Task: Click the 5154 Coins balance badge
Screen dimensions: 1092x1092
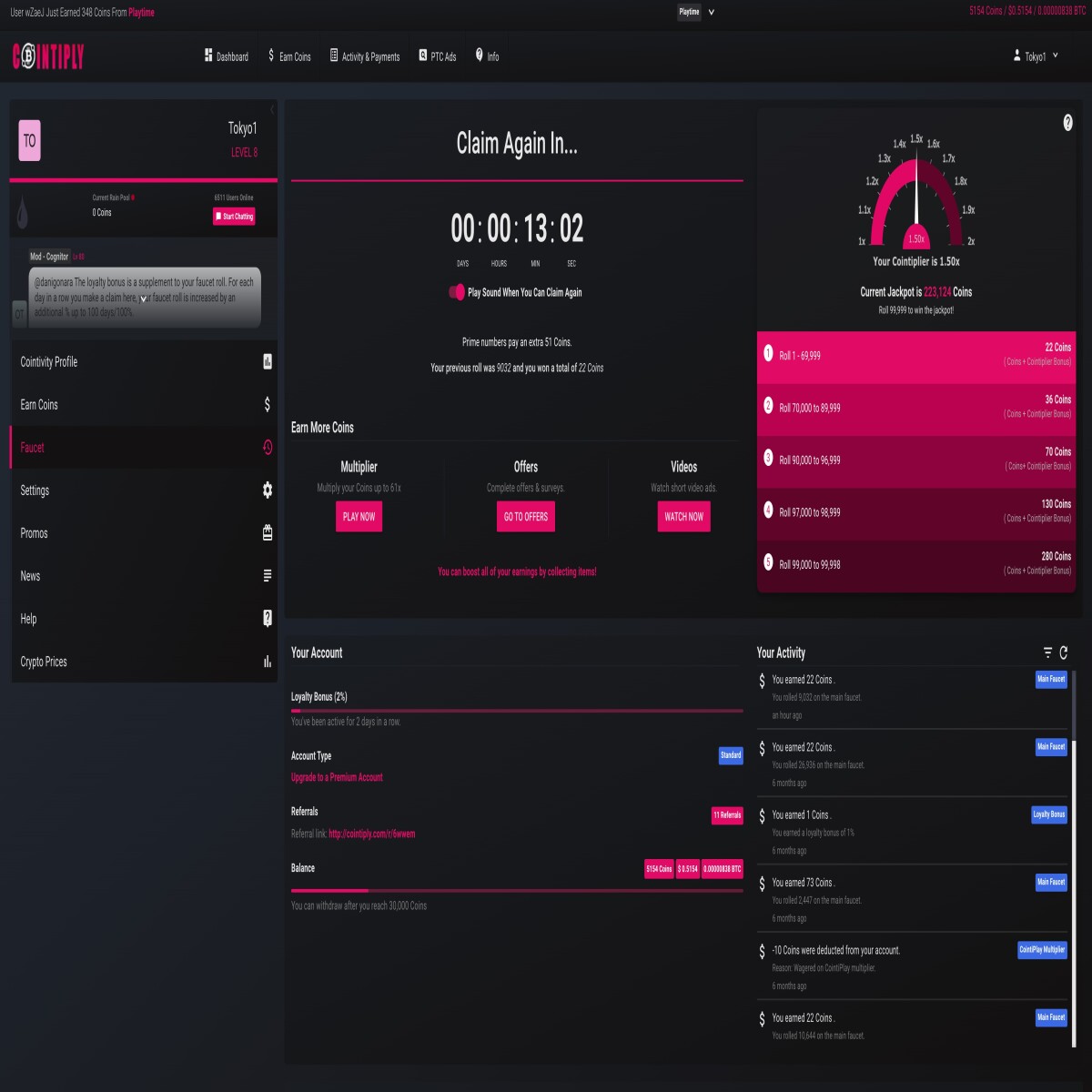Action: [659, 869]
